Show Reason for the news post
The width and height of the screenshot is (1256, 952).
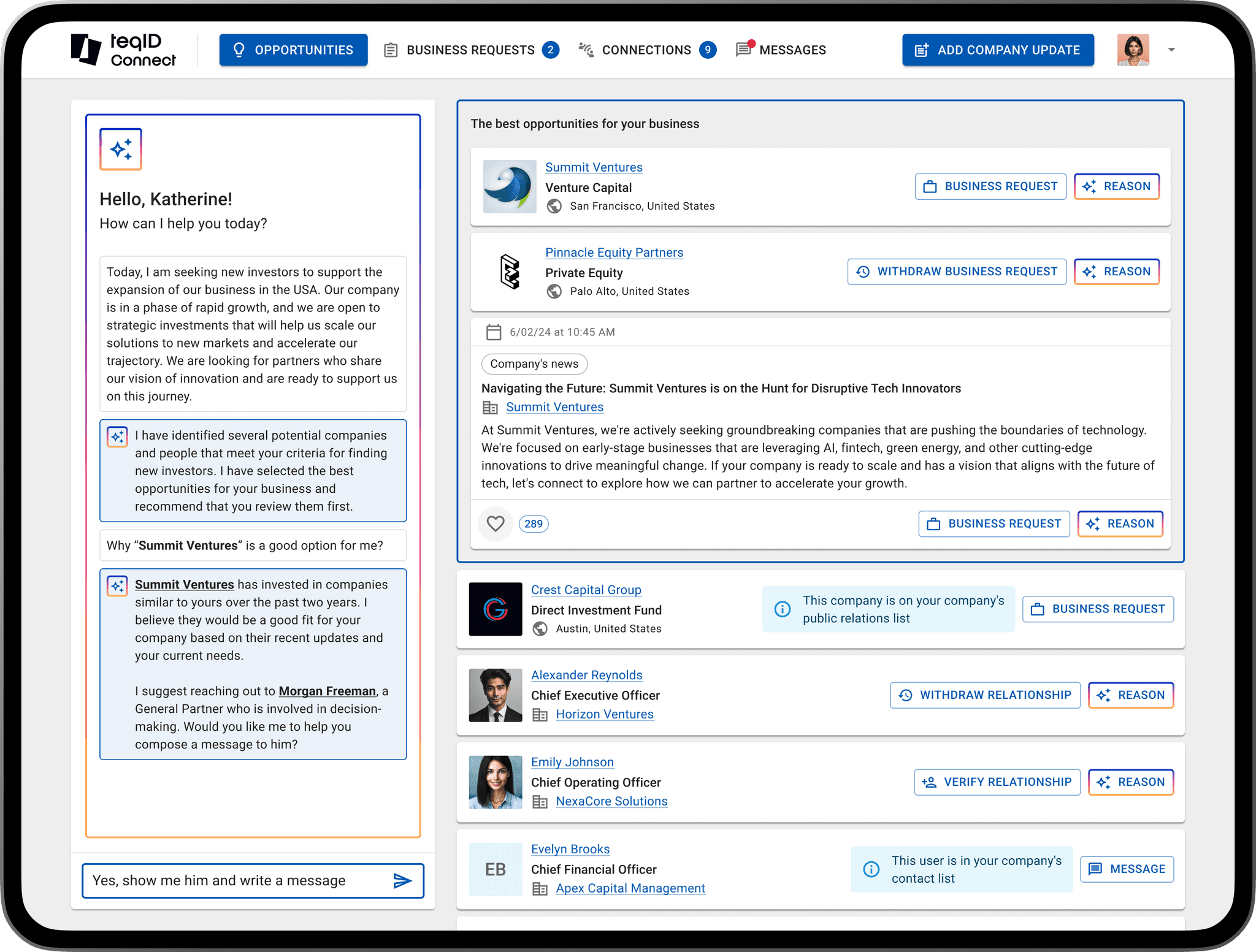(x=1120, y=524)
